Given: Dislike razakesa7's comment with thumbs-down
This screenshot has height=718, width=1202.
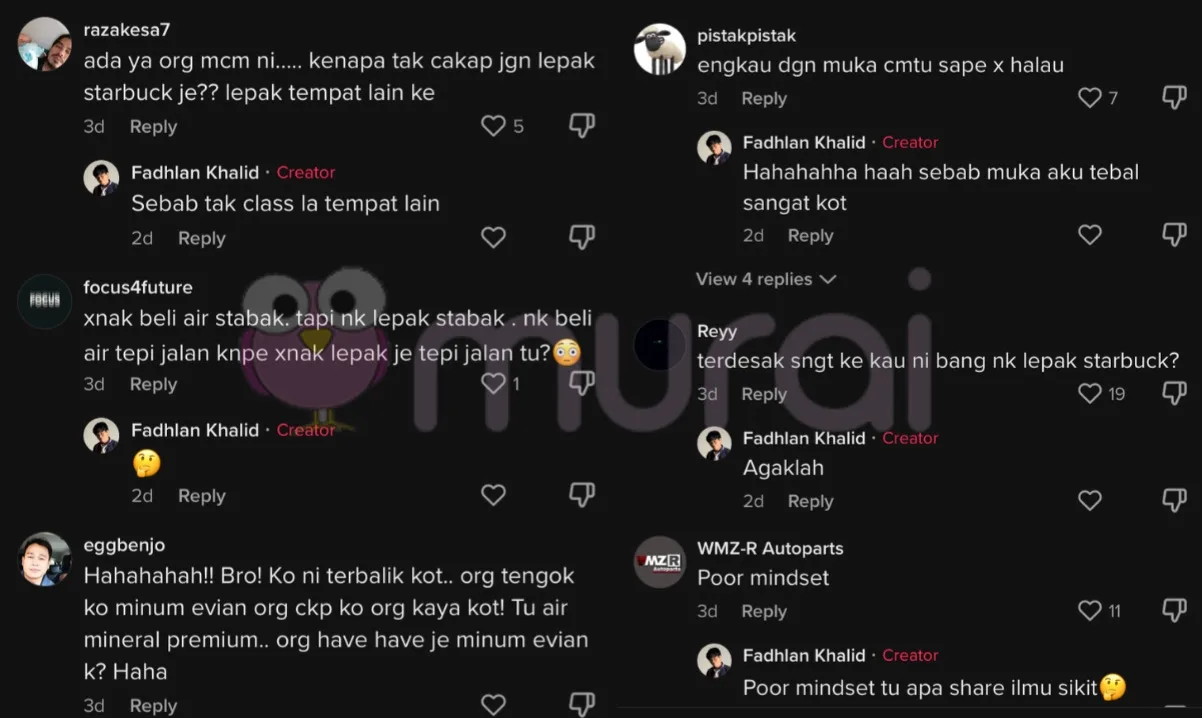Looking at the screenshot, I should point(581,126).
